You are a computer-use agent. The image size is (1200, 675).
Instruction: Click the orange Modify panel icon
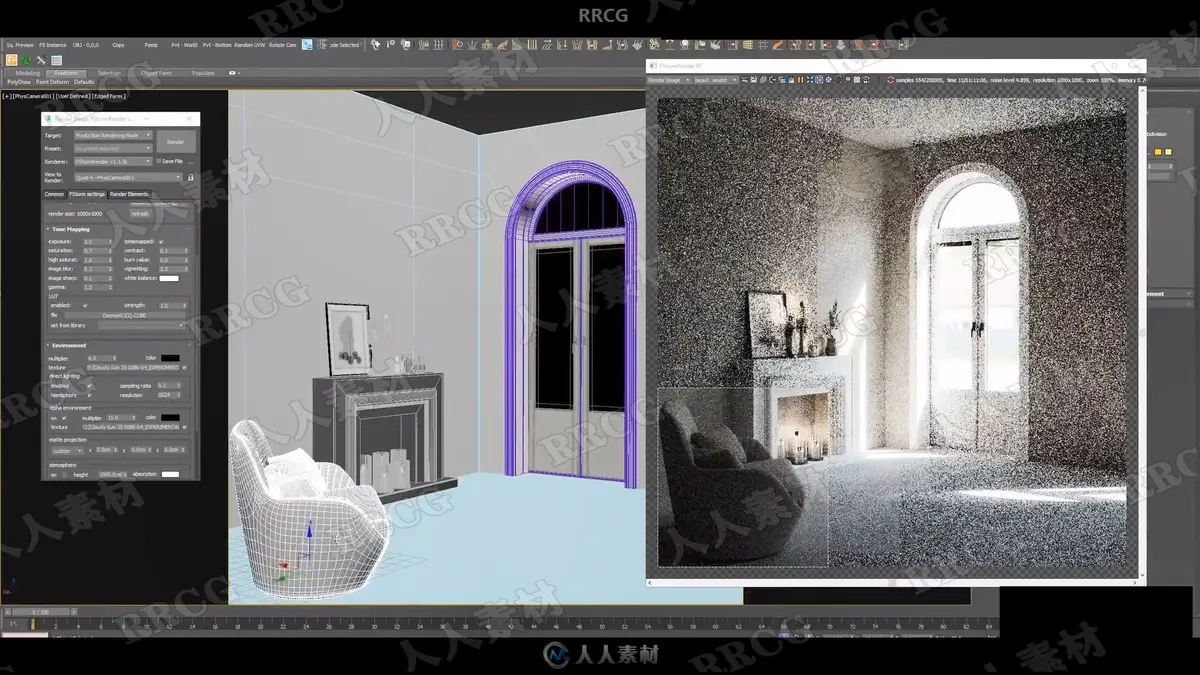[x=11, y=60]
